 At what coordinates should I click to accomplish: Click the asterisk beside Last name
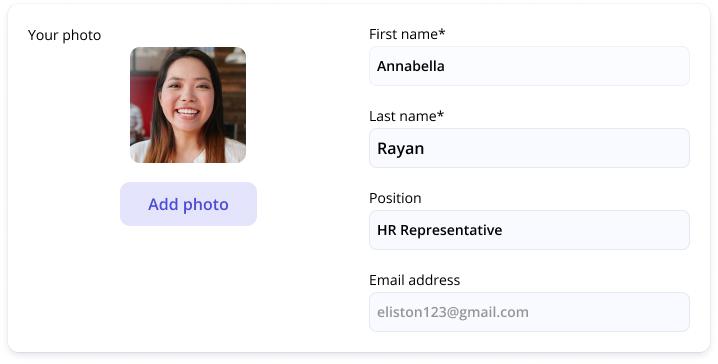pyautogui.click(x=440, y=114)
